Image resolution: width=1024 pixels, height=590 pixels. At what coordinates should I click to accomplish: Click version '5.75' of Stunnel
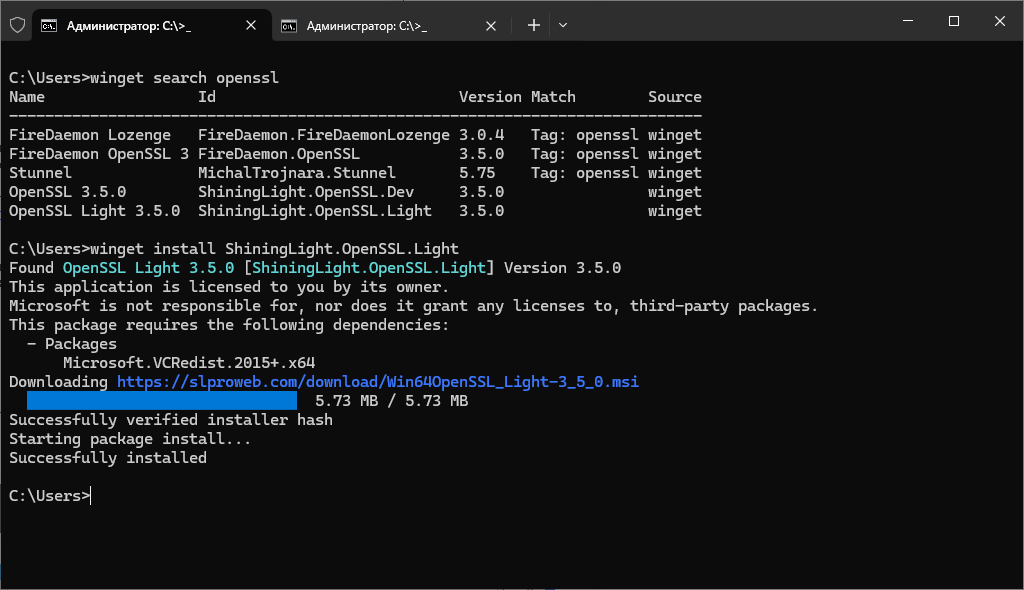(477, 173)
